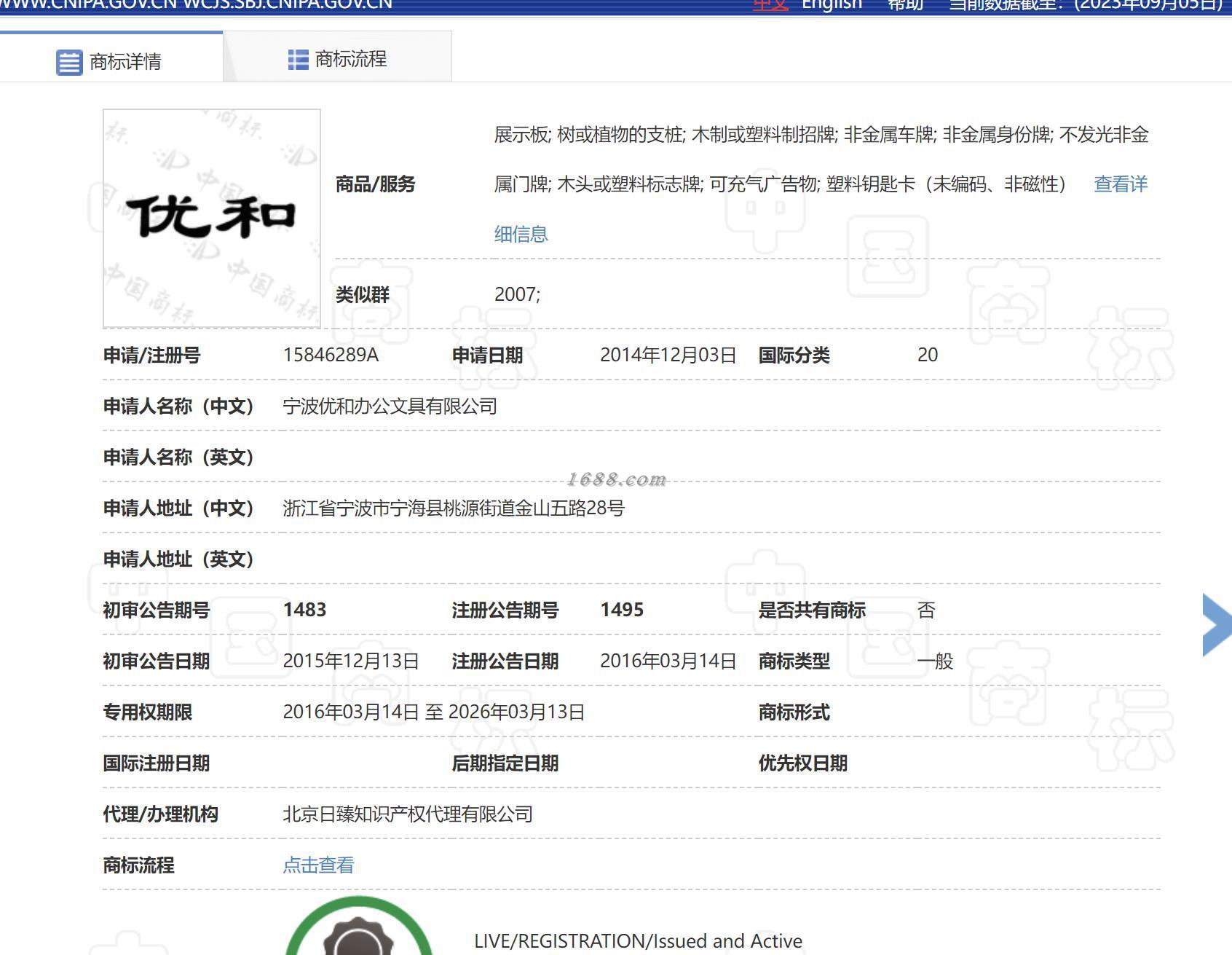Click the 申请/注册号 label

(151, 355)
